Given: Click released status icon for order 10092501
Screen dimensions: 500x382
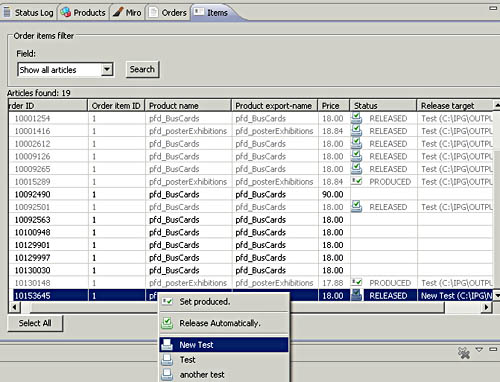Looking at the screenshot, I should [356, 206].
